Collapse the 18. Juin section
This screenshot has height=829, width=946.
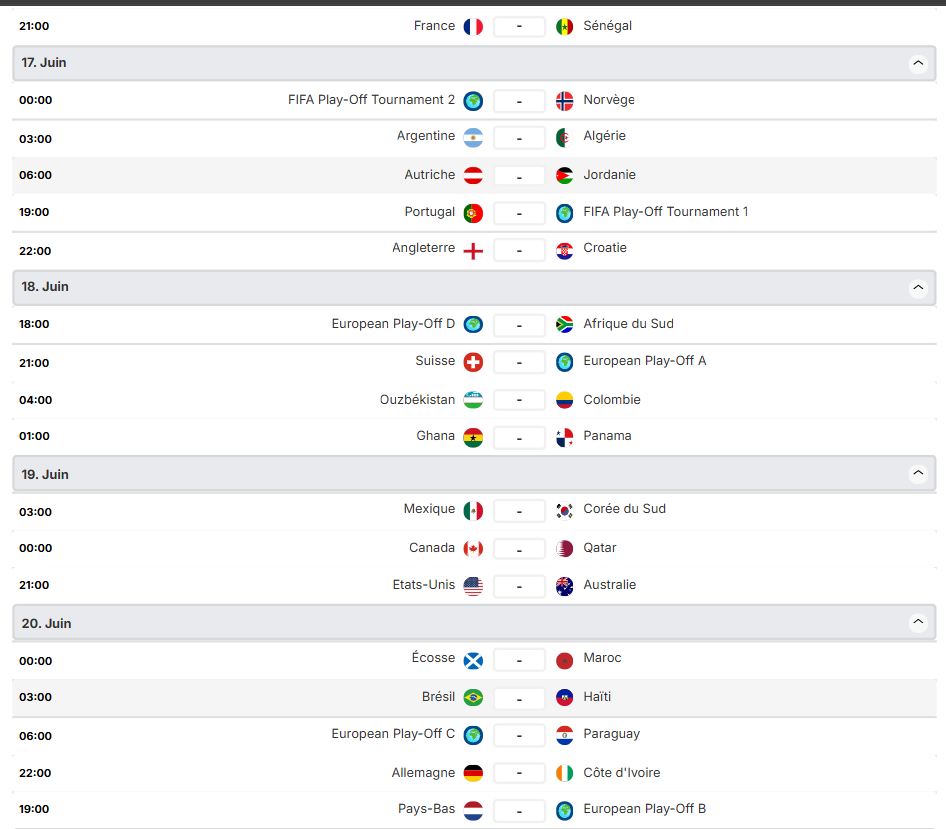(918, 288)
